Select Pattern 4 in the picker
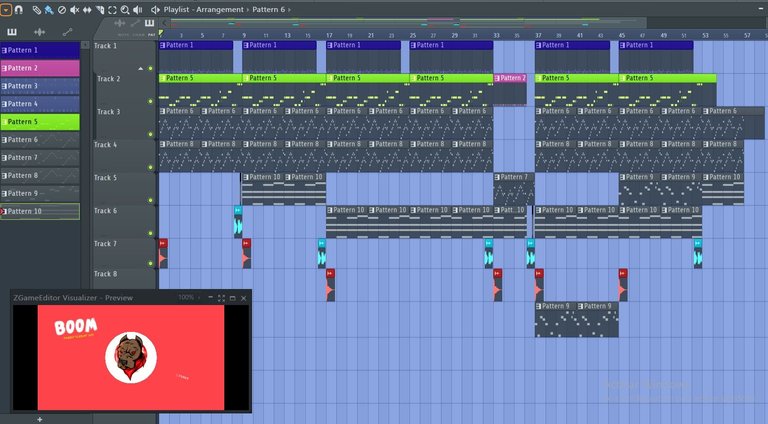Screen dimensions: 768x424 click(x=40, y=104)
